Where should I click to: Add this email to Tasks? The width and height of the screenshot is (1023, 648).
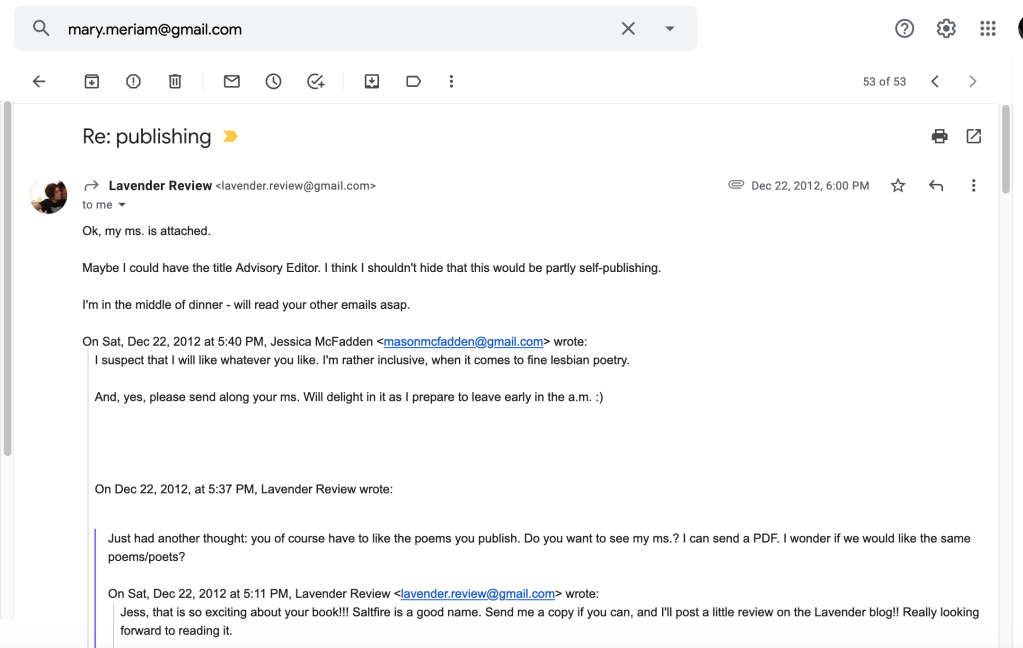(316, 82)
